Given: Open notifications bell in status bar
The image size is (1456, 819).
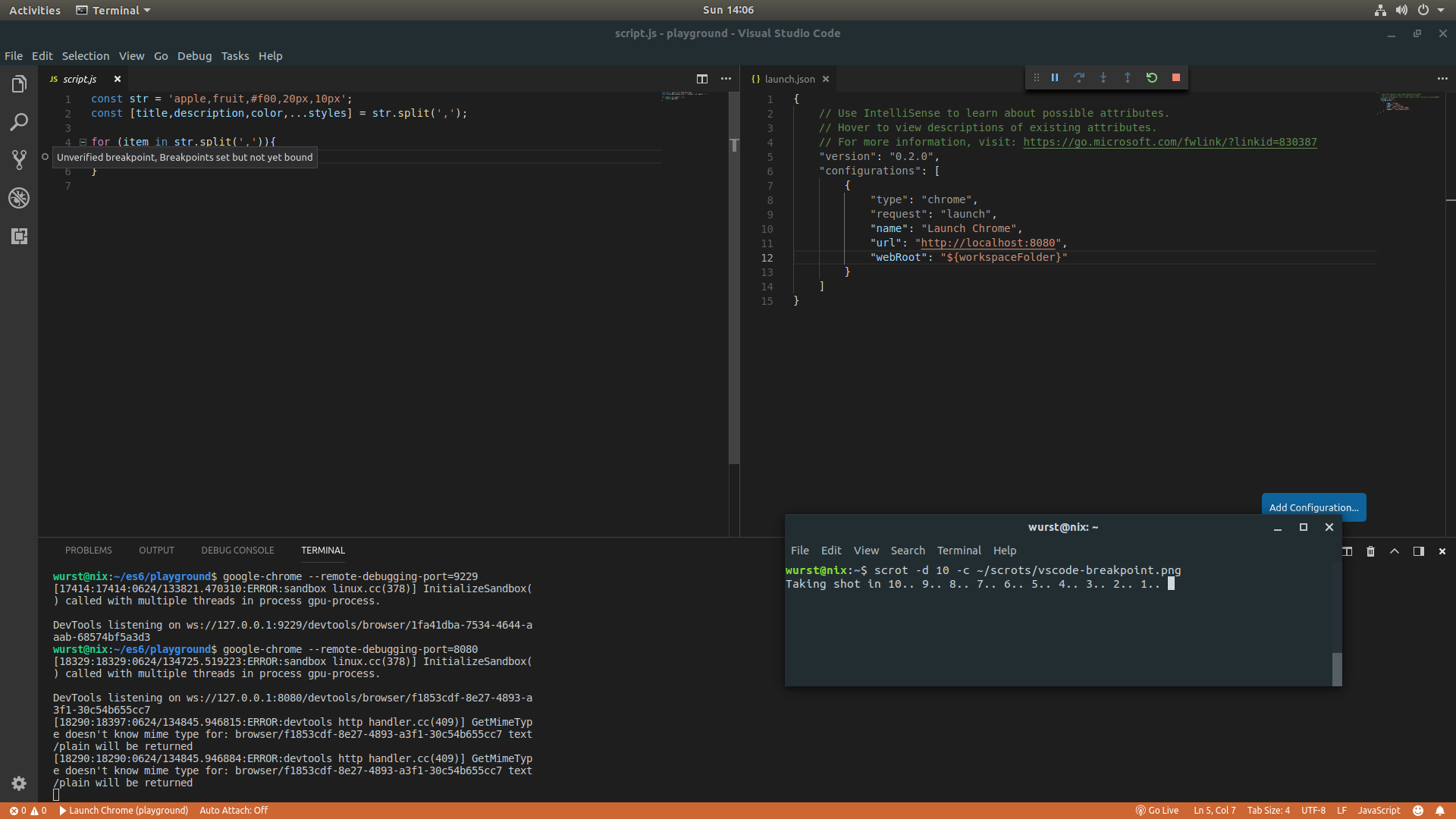Looking at the screenshot, I should 1439,811.
